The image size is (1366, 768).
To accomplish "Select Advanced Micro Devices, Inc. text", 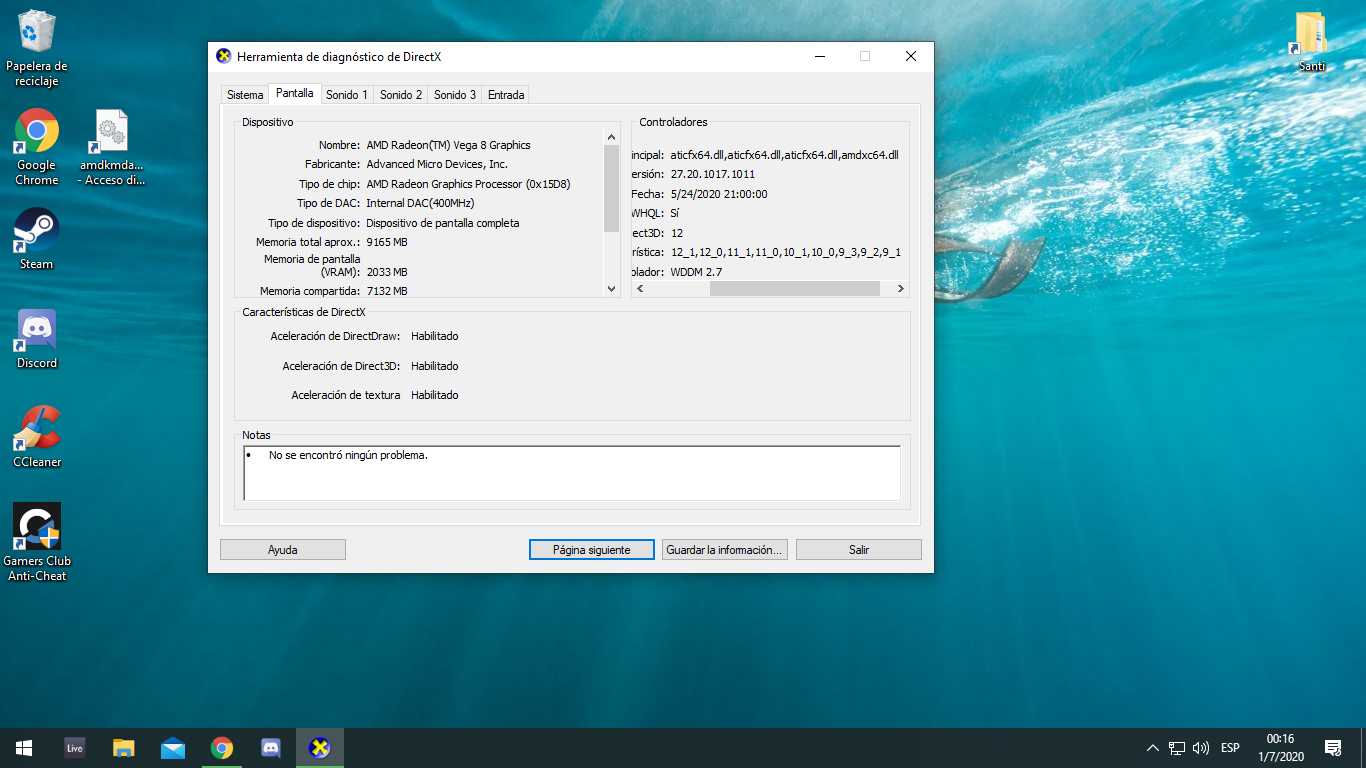I will coord(437,164).
